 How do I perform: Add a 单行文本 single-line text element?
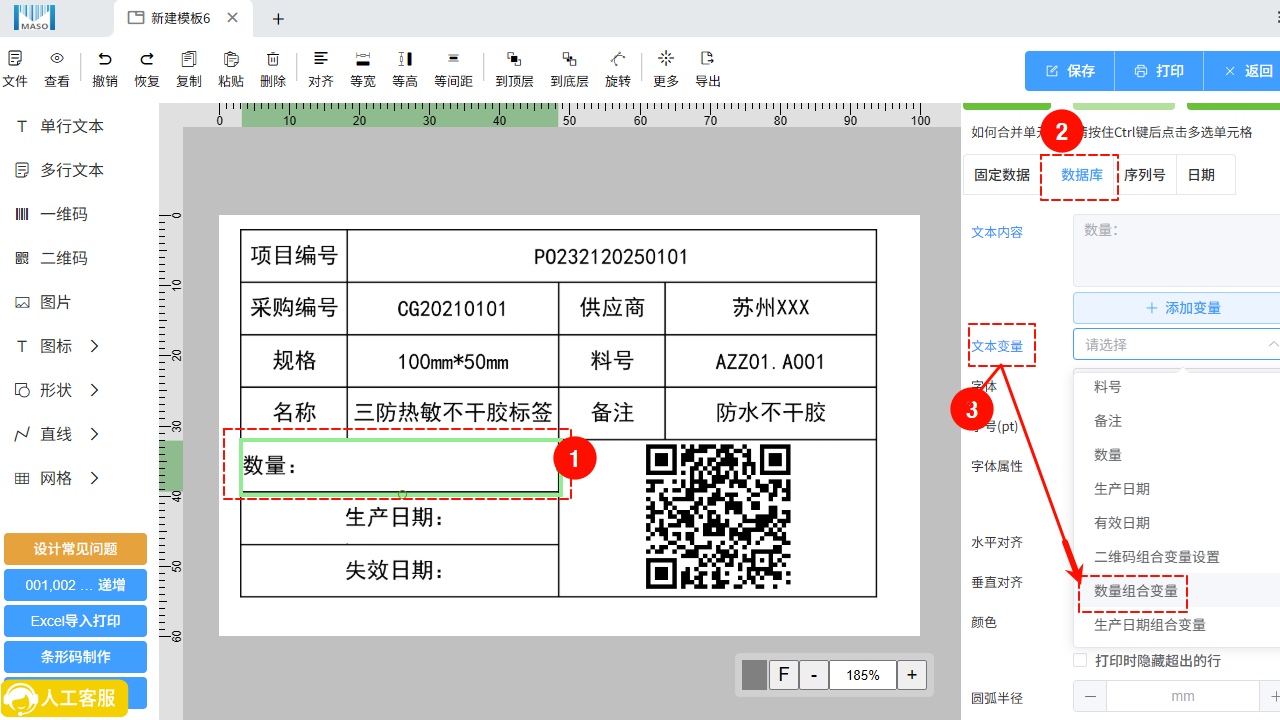tap(59, 126)
